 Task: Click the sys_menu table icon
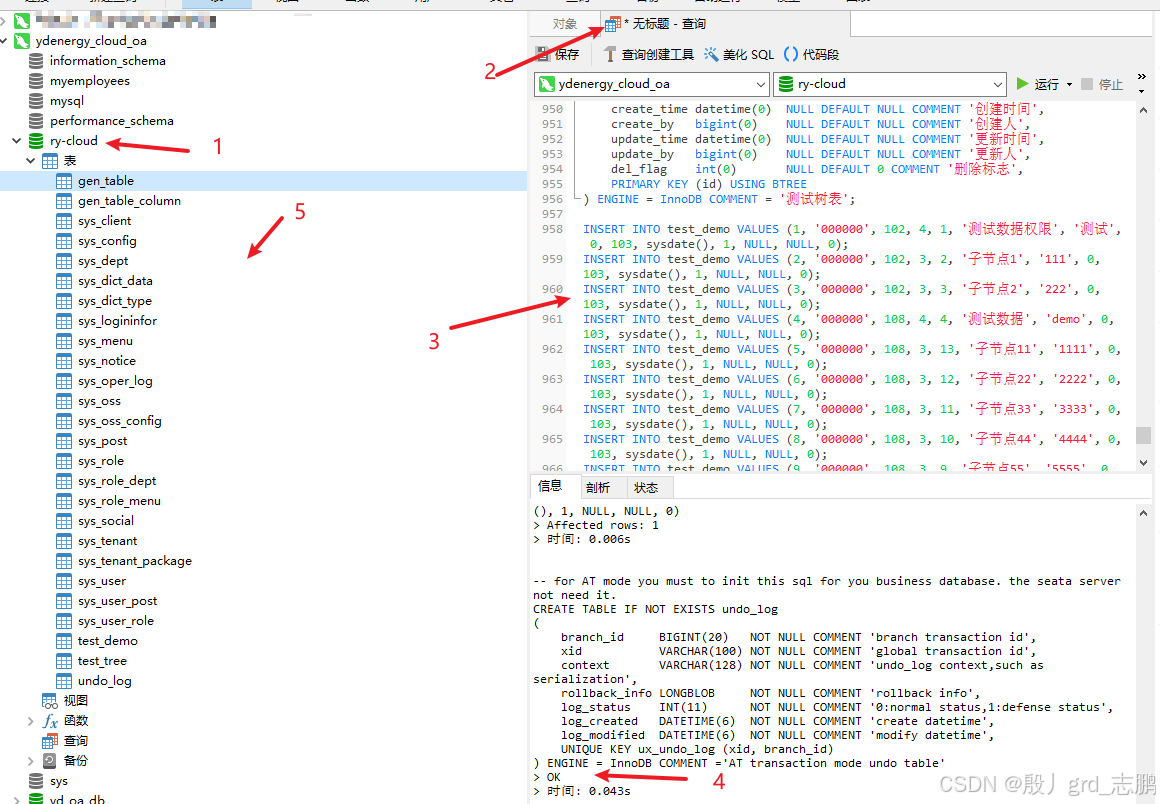click(64, 341)
